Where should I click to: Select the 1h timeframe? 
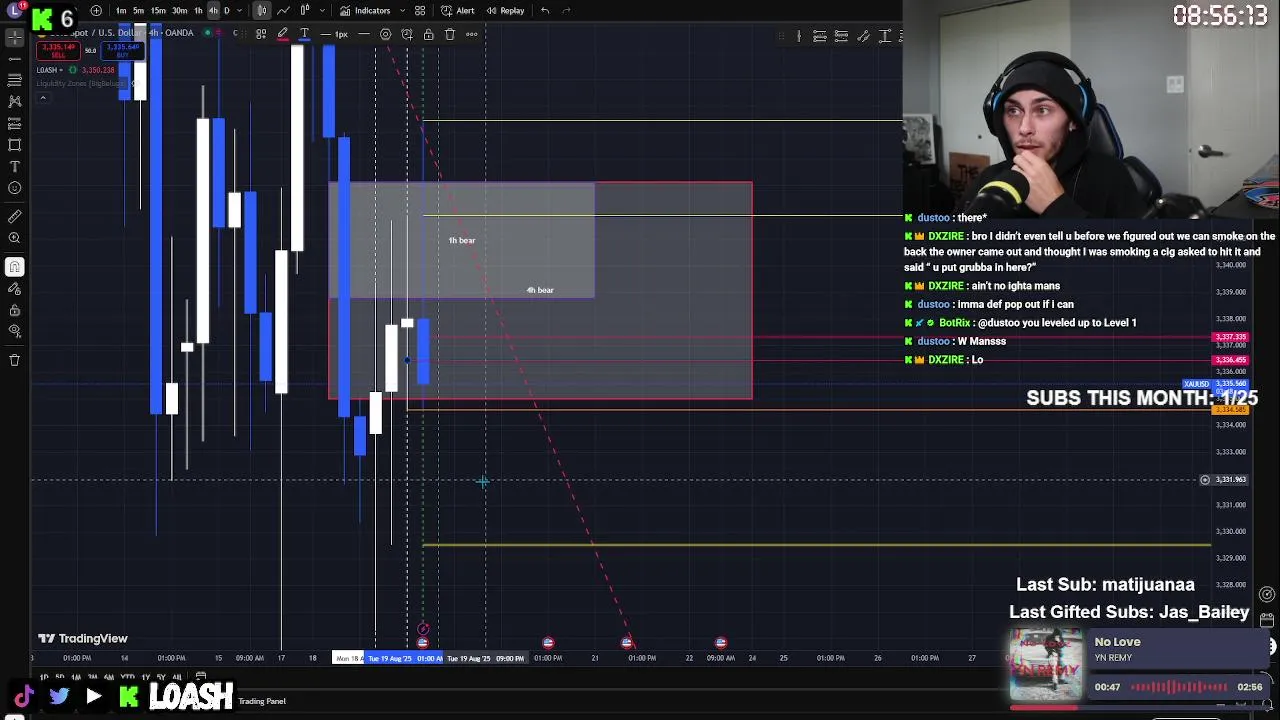coord(198,10)
